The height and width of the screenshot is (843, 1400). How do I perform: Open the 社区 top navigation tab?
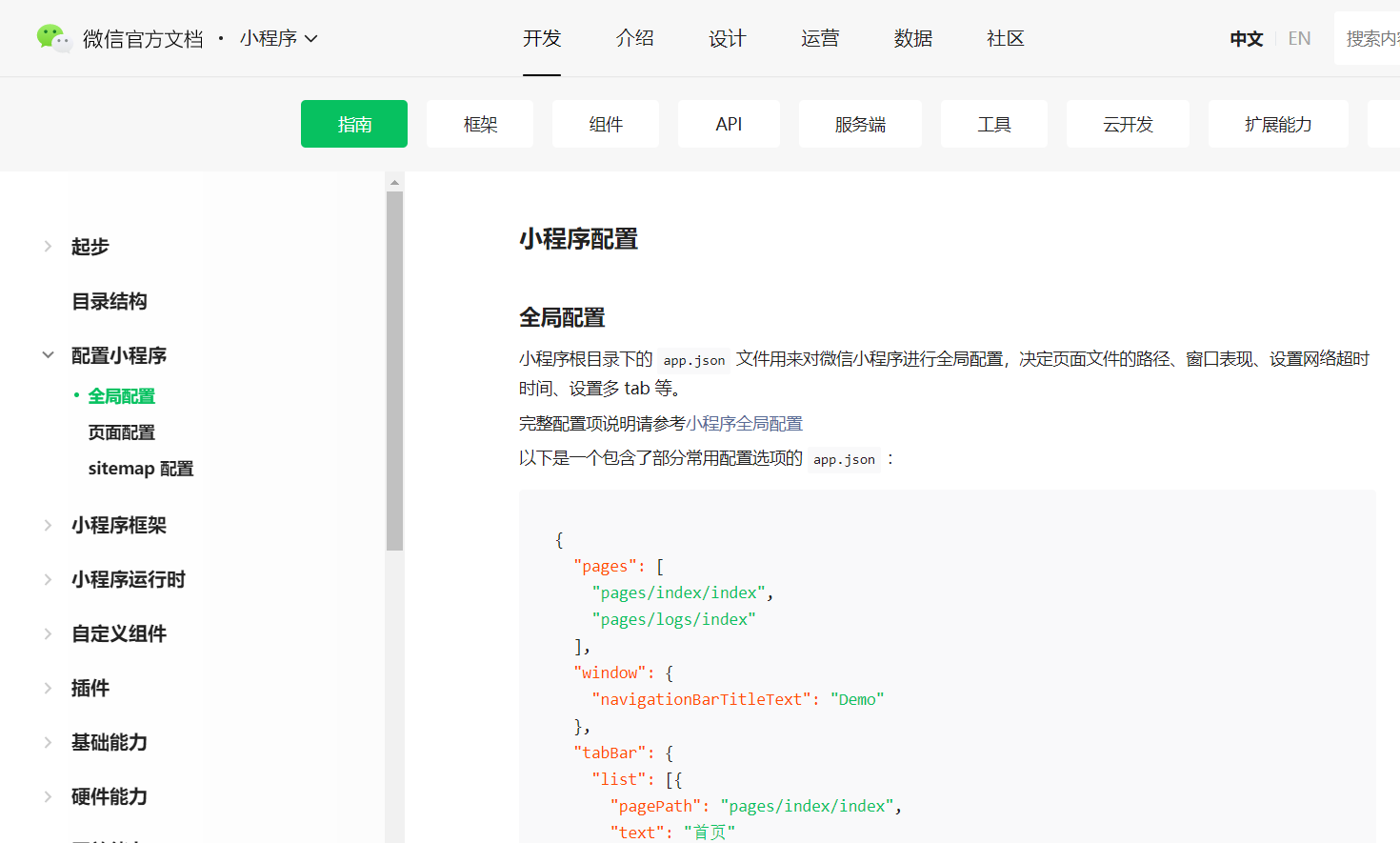coord(1006,38)
